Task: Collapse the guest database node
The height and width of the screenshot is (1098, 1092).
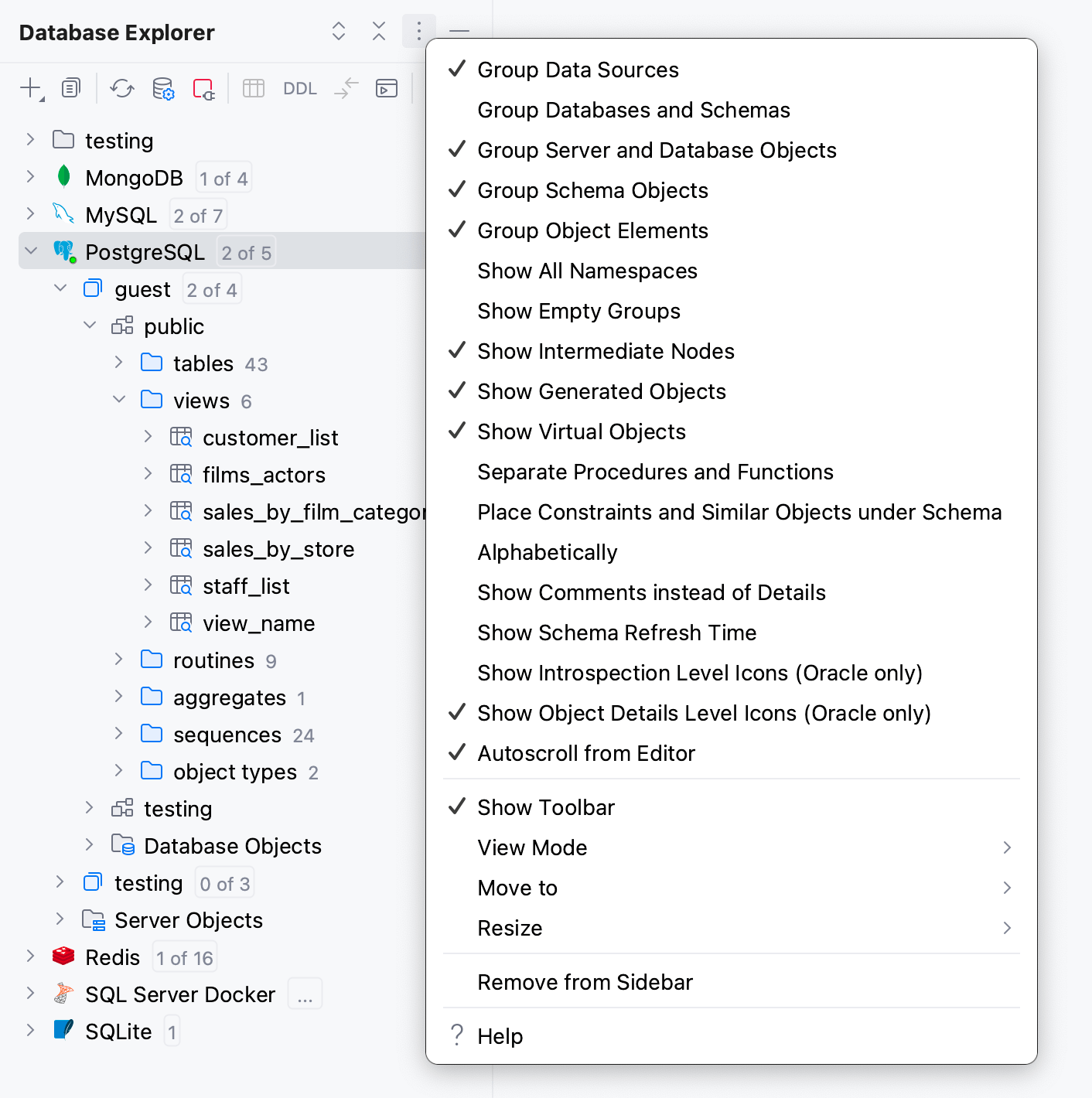Action: coord(60,288)
